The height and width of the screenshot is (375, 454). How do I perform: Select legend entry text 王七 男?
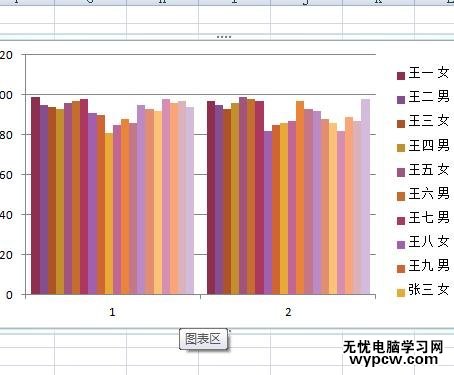click(429, 218)
